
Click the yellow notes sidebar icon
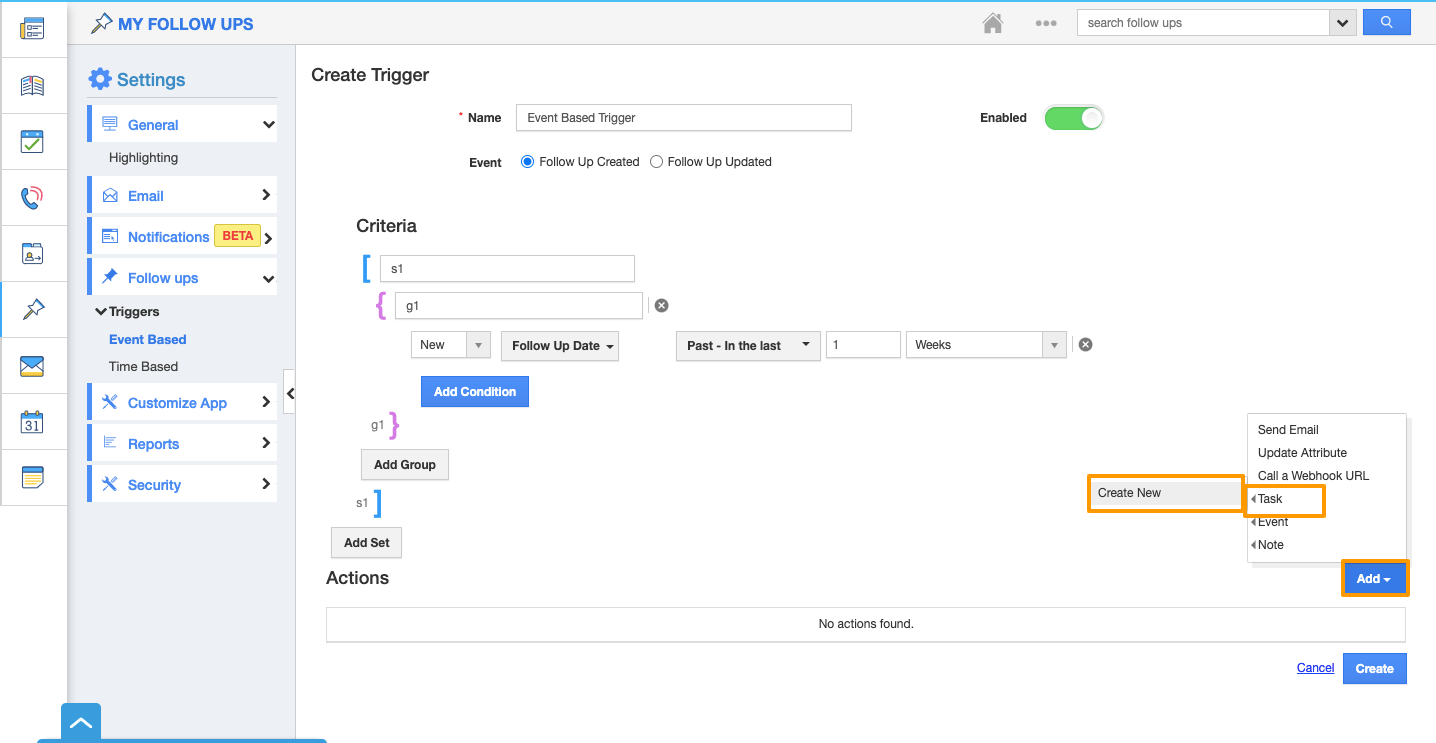[x=32, y=478]
